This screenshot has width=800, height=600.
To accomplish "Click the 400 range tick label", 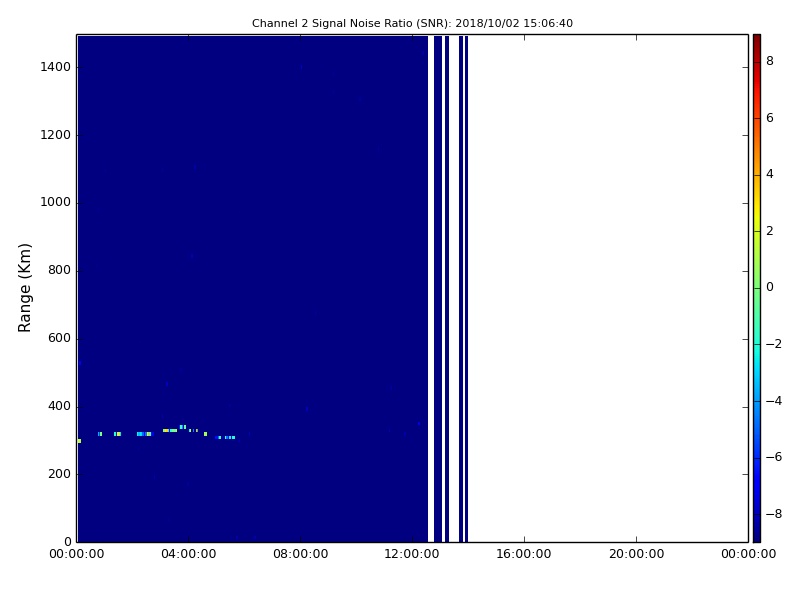I will (x=59, y=406).
